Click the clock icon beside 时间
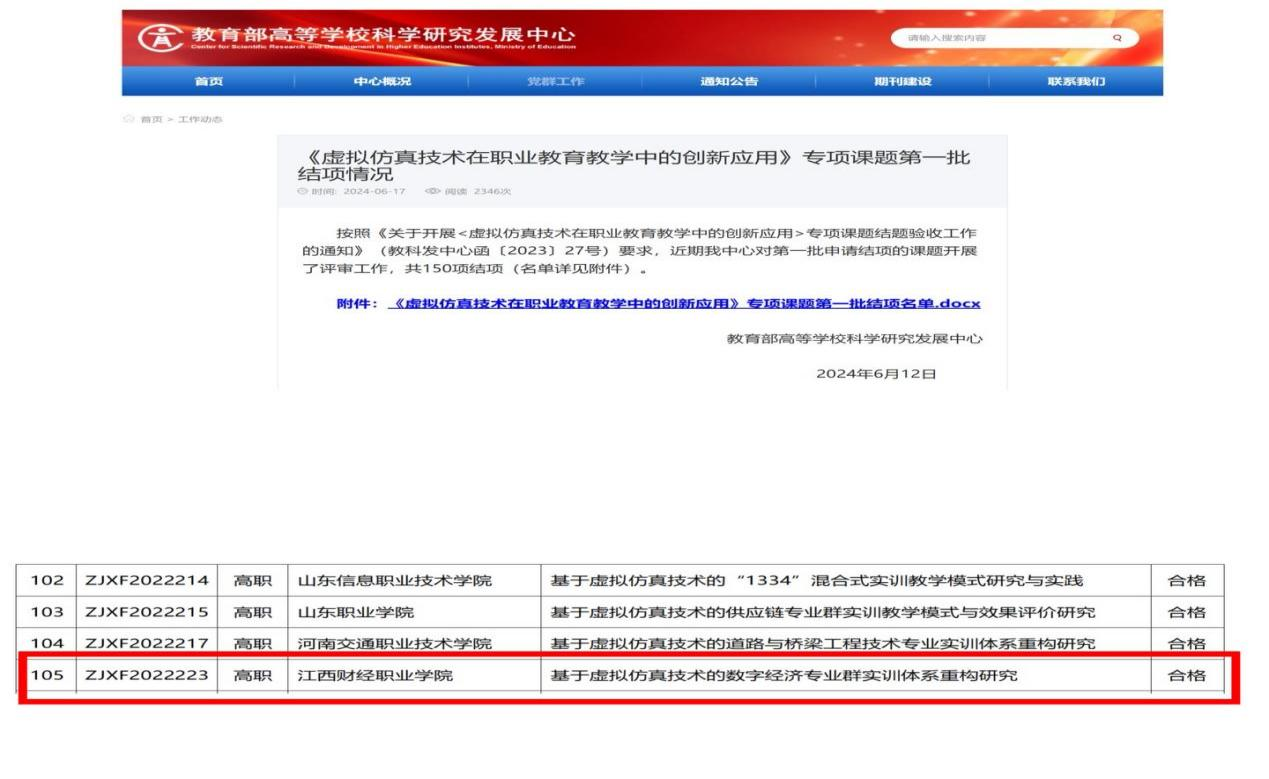The height and width of the screenshot is (779, 1269). coord(301,190)
